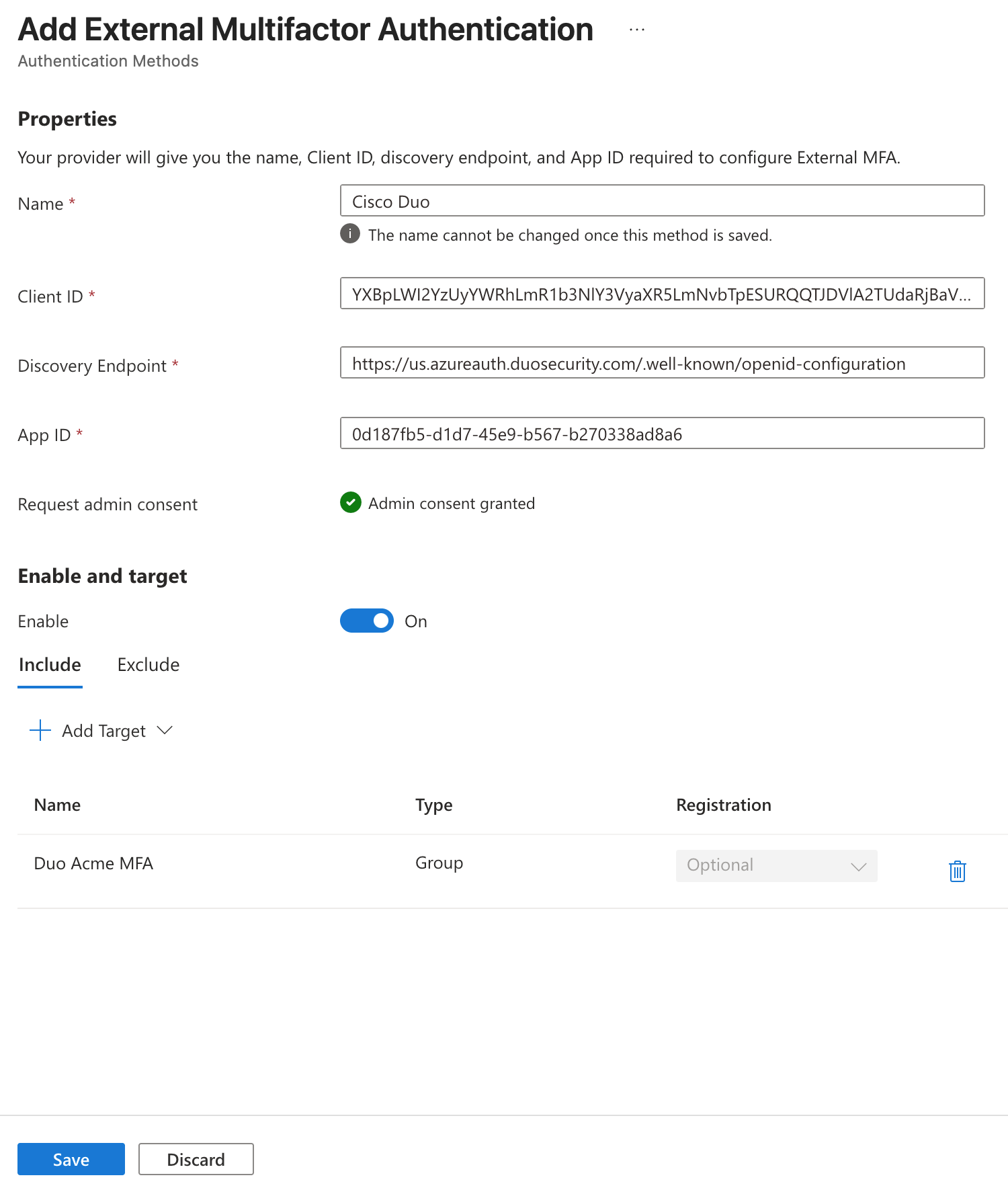Delete the Duo Acme MFA target
This screenshot has height=1190, width=1008.
pyautogui.click(x=958, y=871)
